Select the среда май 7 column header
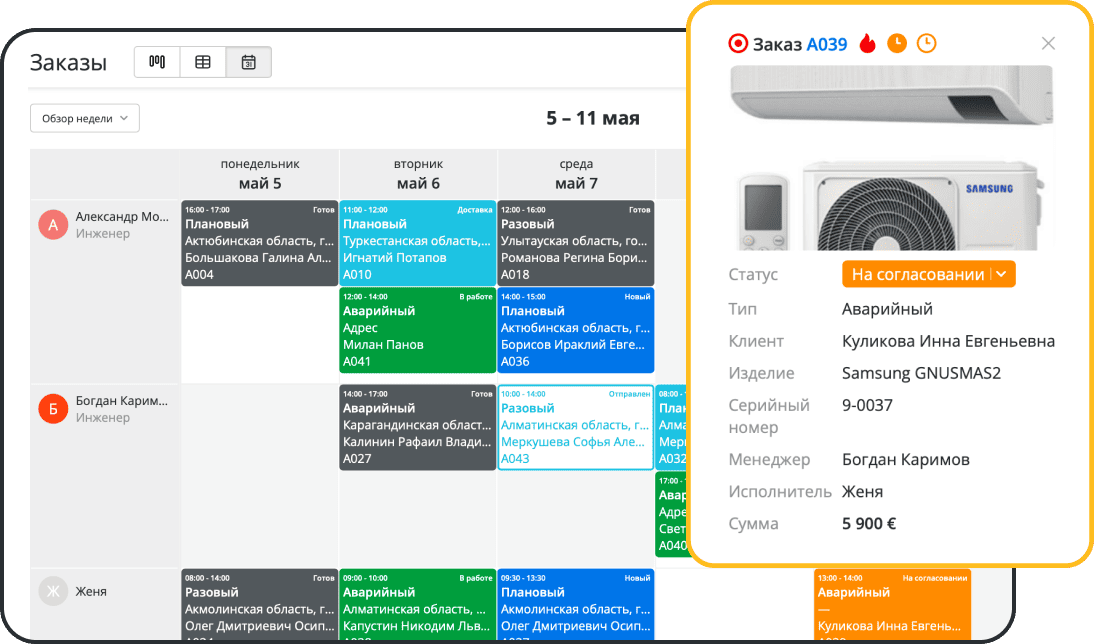Viewport: 1094px width, 644px height. pos(576,174)
